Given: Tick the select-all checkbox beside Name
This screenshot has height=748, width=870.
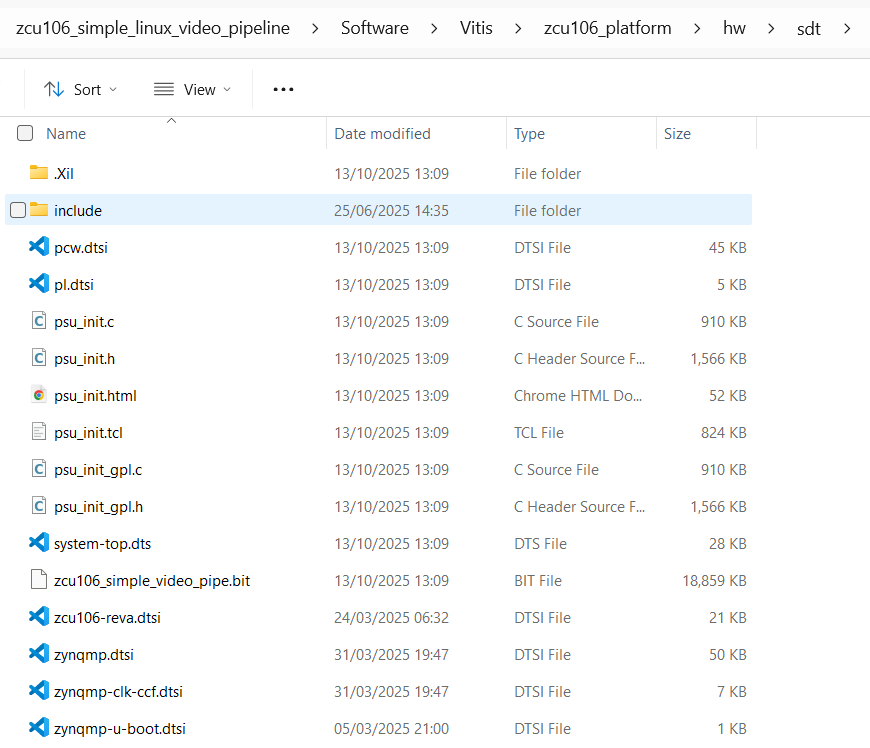Looking at the screenshot, I should click(x=25, y=133).
